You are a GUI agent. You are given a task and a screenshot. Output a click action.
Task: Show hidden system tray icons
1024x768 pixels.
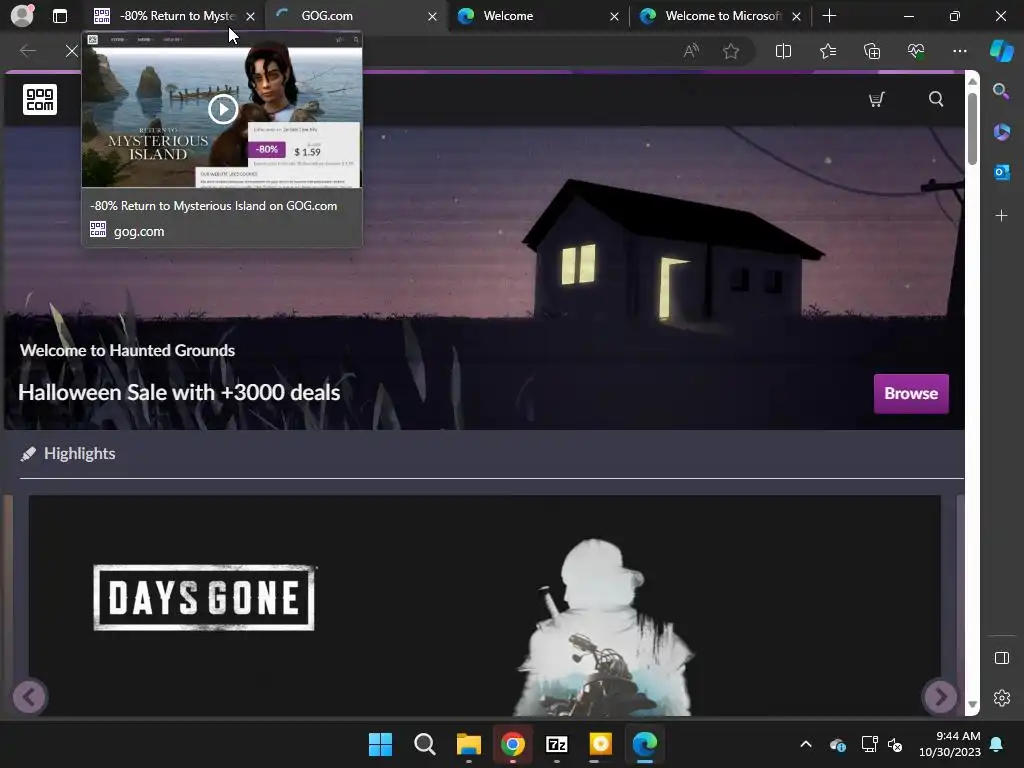(806, 744)
